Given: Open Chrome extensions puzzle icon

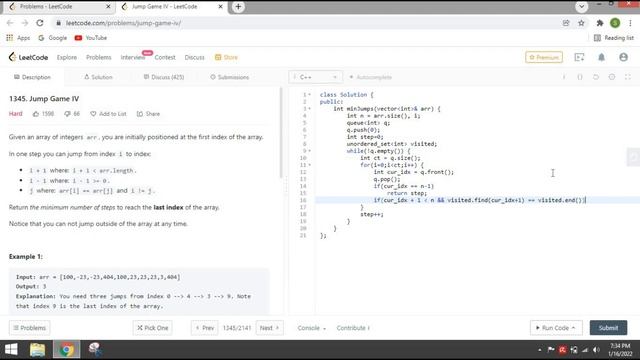Looking at the screenshot, I should tap(600, 23).
